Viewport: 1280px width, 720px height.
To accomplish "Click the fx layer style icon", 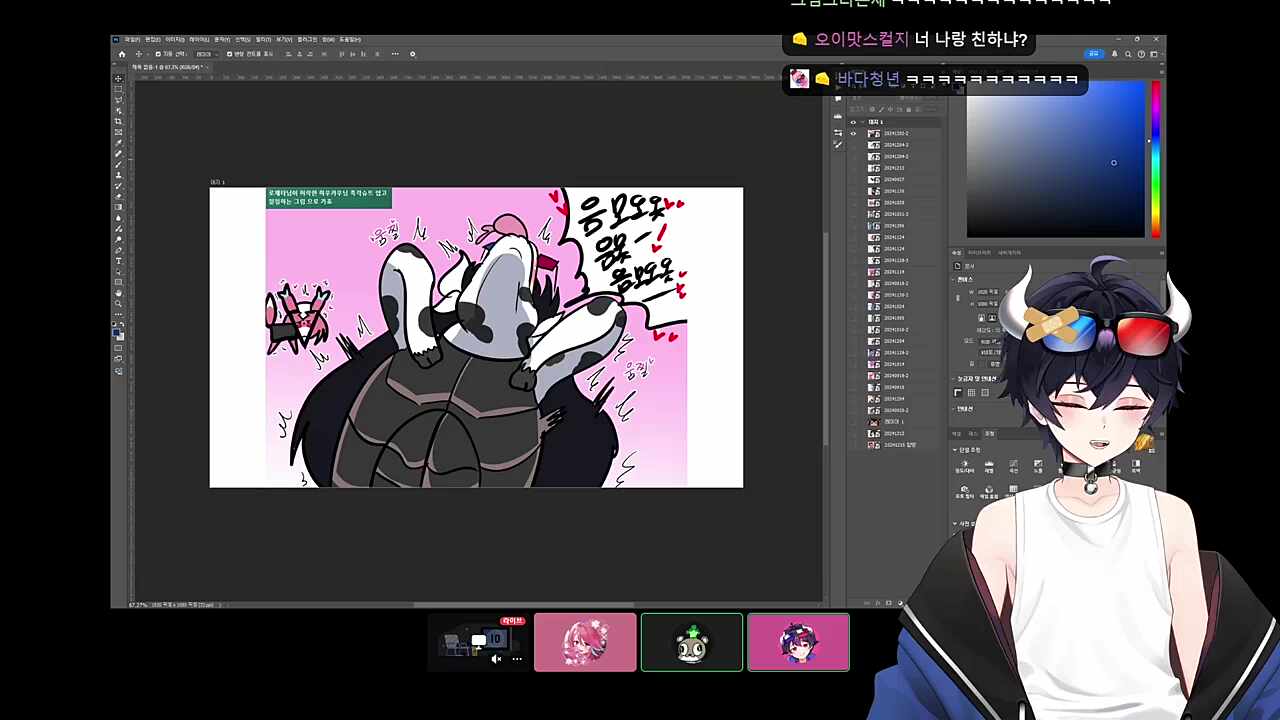I will coord(877,603).
